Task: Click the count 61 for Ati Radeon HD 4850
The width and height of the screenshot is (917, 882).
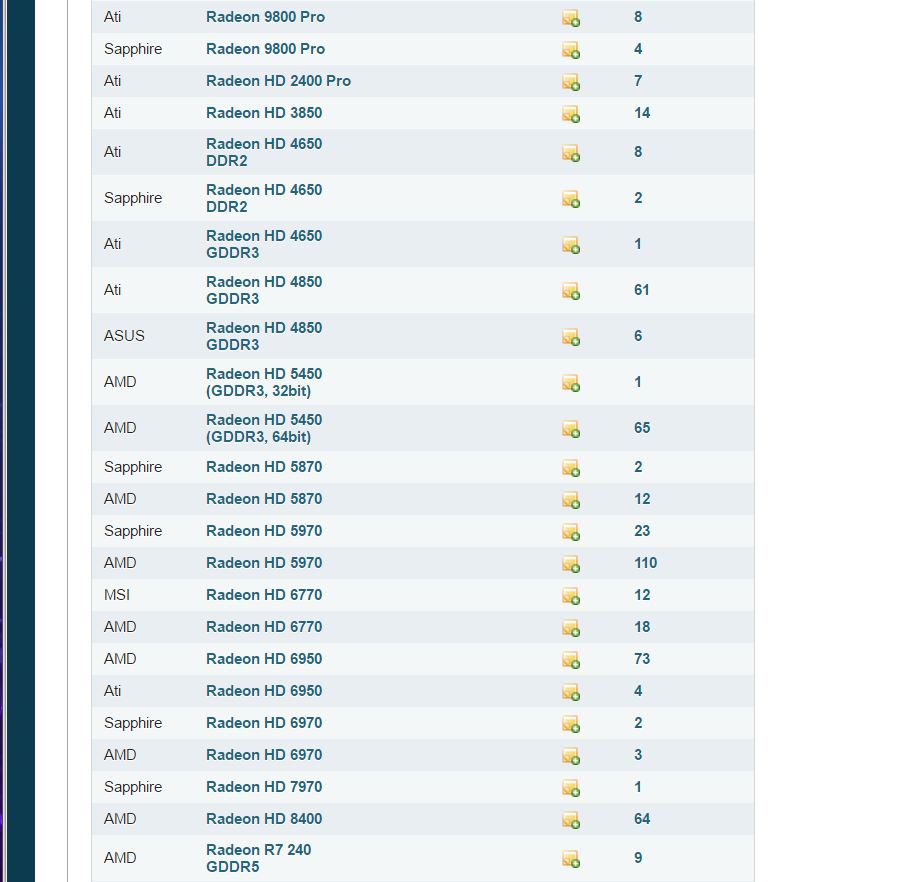Action: (642, 290)
